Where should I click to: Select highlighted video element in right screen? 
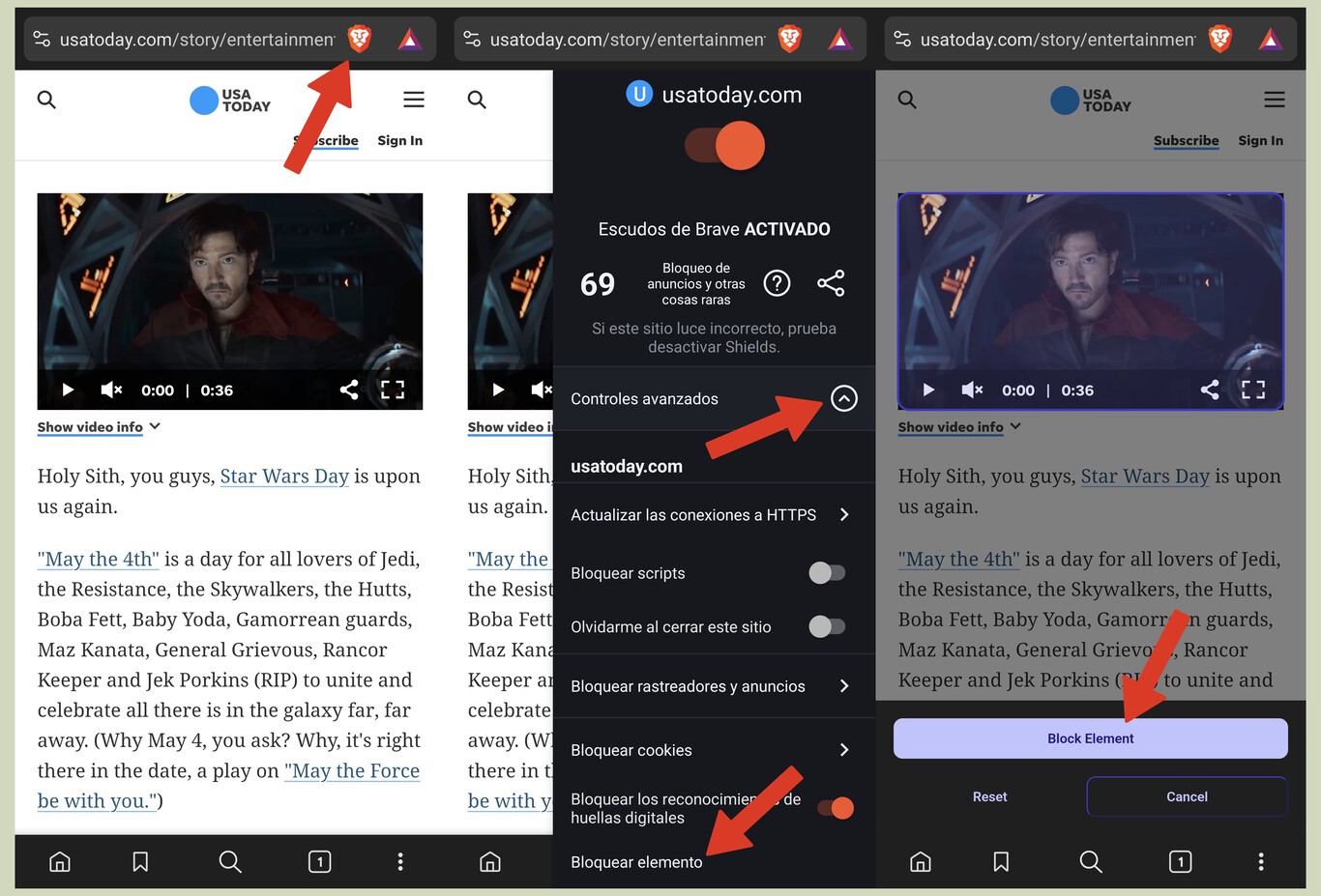click(1091, 301)
